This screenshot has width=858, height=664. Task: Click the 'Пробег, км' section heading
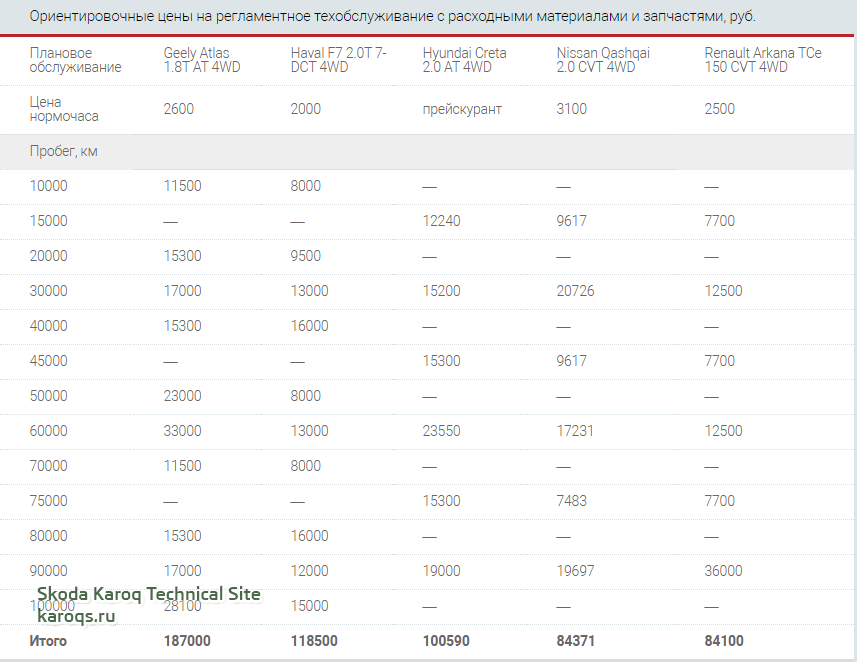coord(63,152)
